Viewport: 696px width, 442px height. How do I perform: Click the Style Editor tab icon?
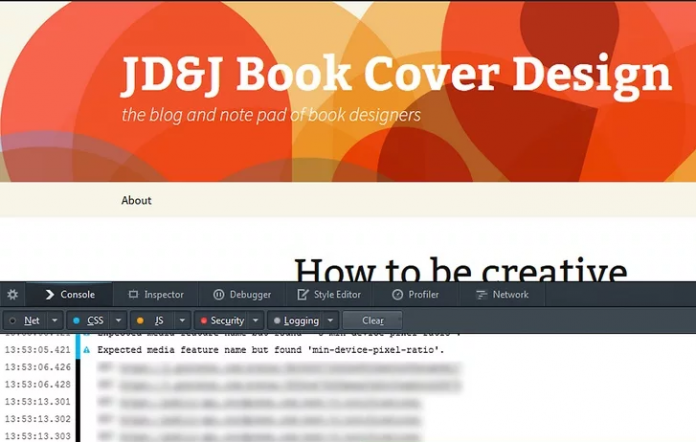coord(303,295)
